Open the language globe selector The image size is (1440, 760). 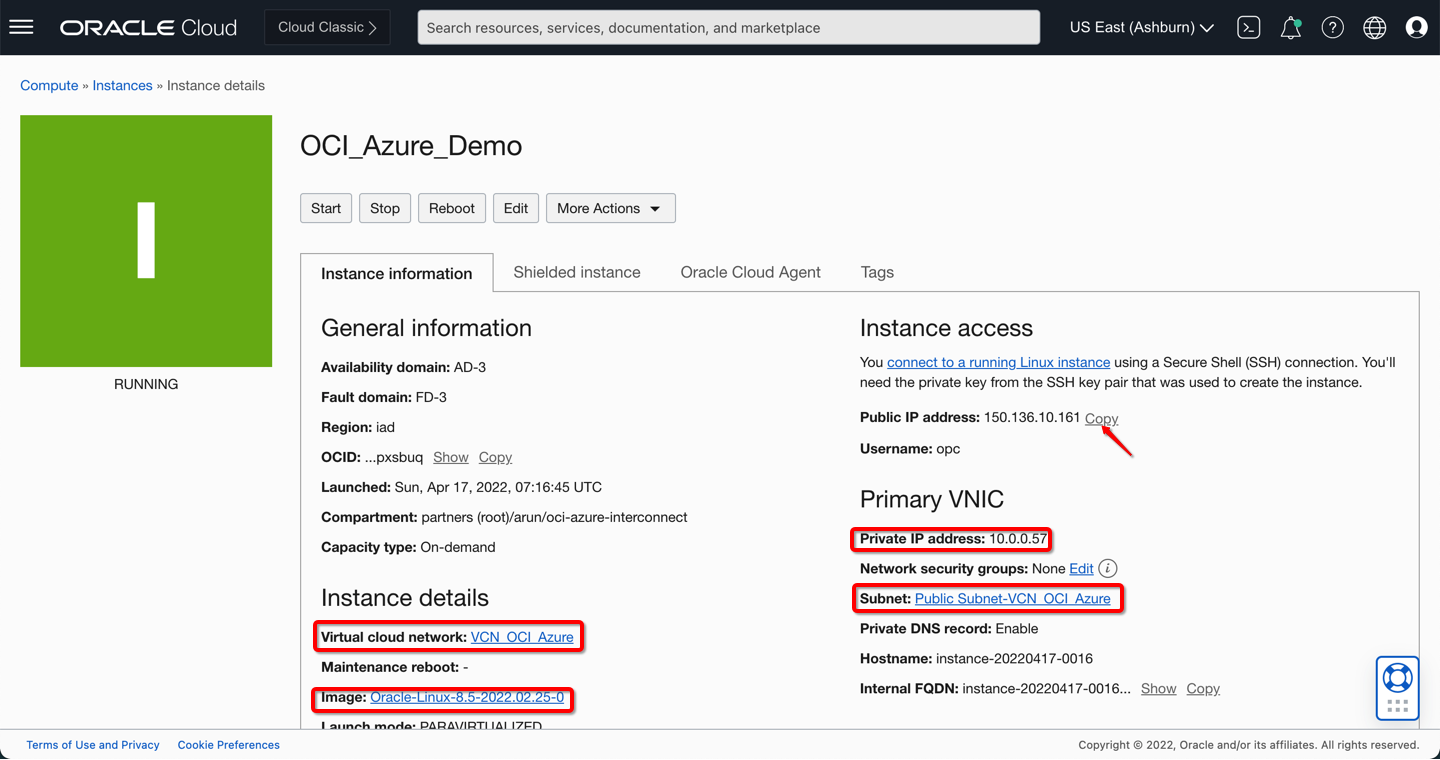(1374, 28)
